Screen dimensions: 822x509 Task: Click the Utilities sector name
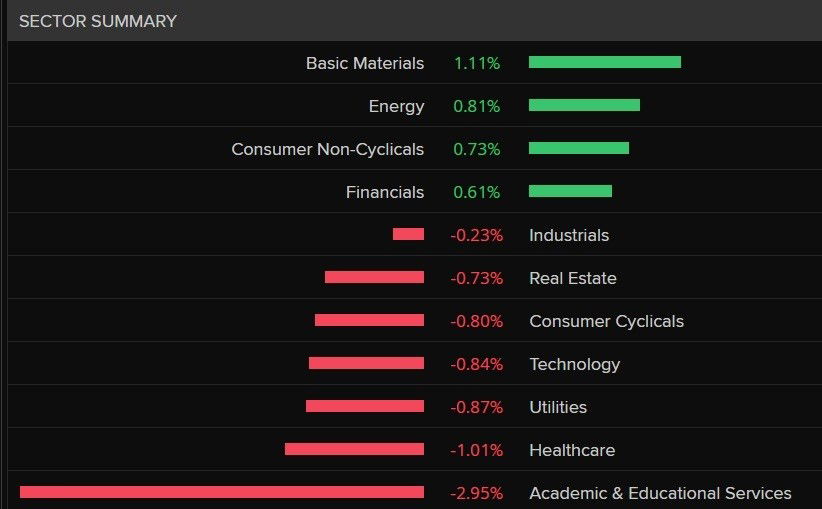coord(557,407)
